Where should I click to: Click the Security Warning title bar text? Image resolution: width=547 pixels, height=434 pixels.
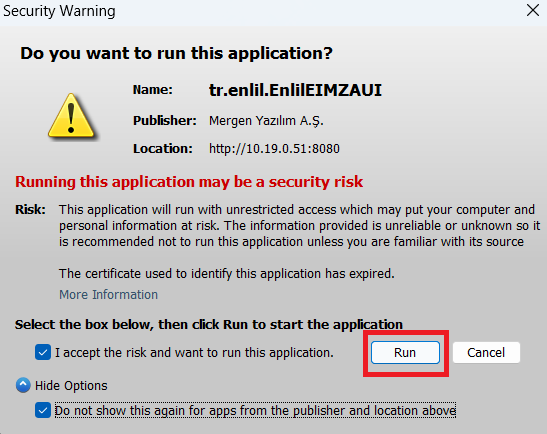coord(59,11)
